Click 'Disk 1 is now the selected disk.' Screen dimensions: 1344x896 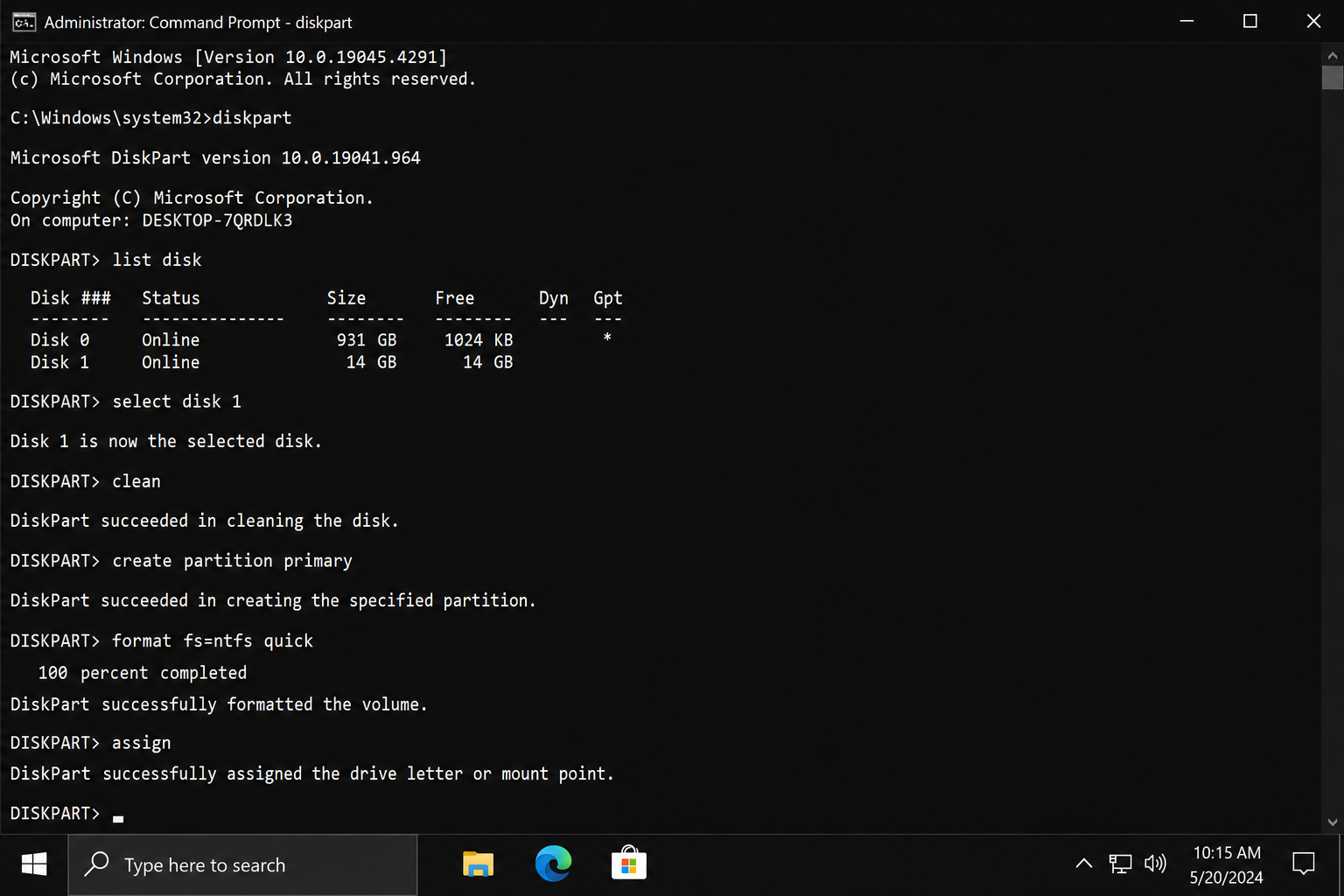coord(166,441)
